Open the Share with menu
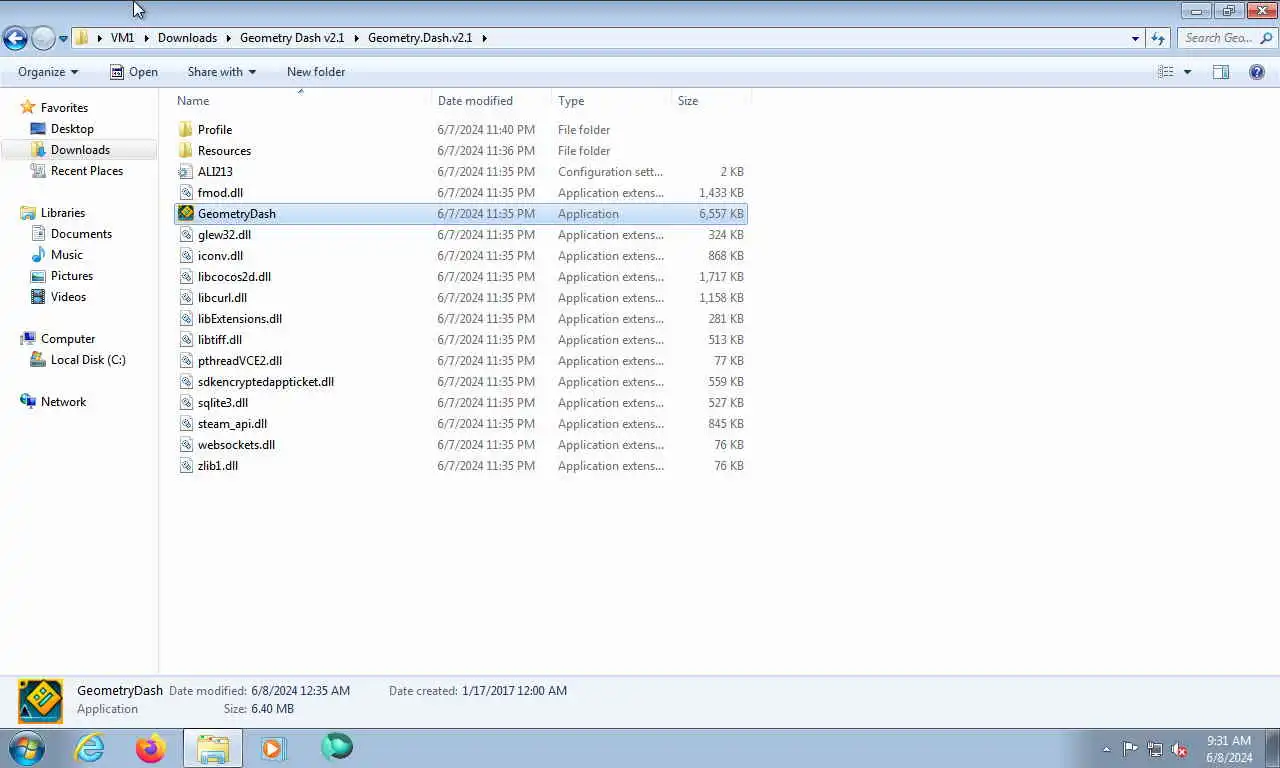Screen dimensions: 1280x768 pos(221,72)
